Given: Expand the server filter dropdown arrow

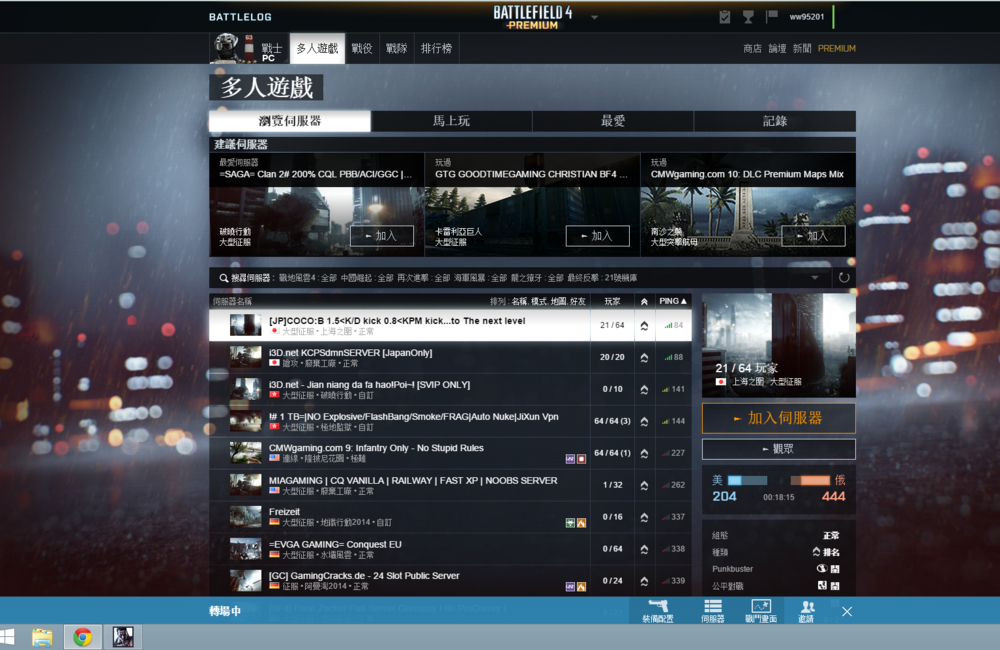Looking at the screenshot, I should click(815, 277).
